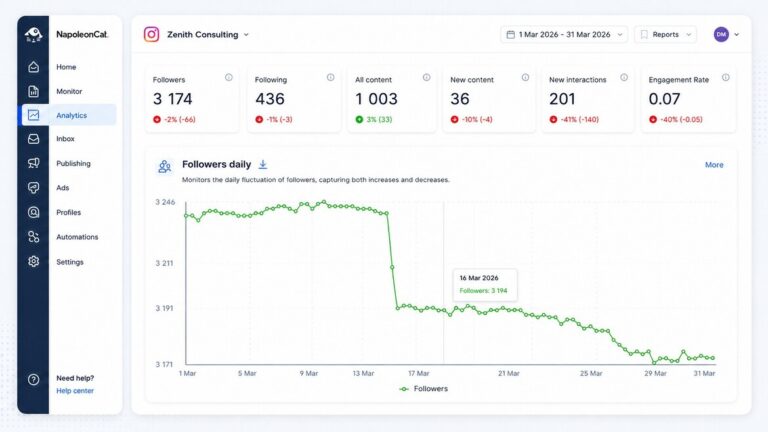Click the New interactions value 201
This screenshot has height=432, width=768.
(x=562, y=99)
